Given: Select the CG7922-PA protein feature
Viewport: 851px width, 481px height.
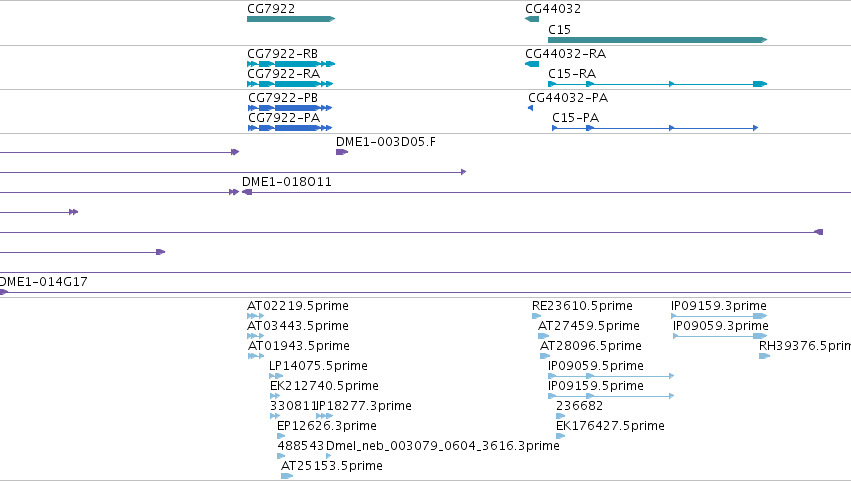Looking at the screenshot, I should [x=290, y=128].
